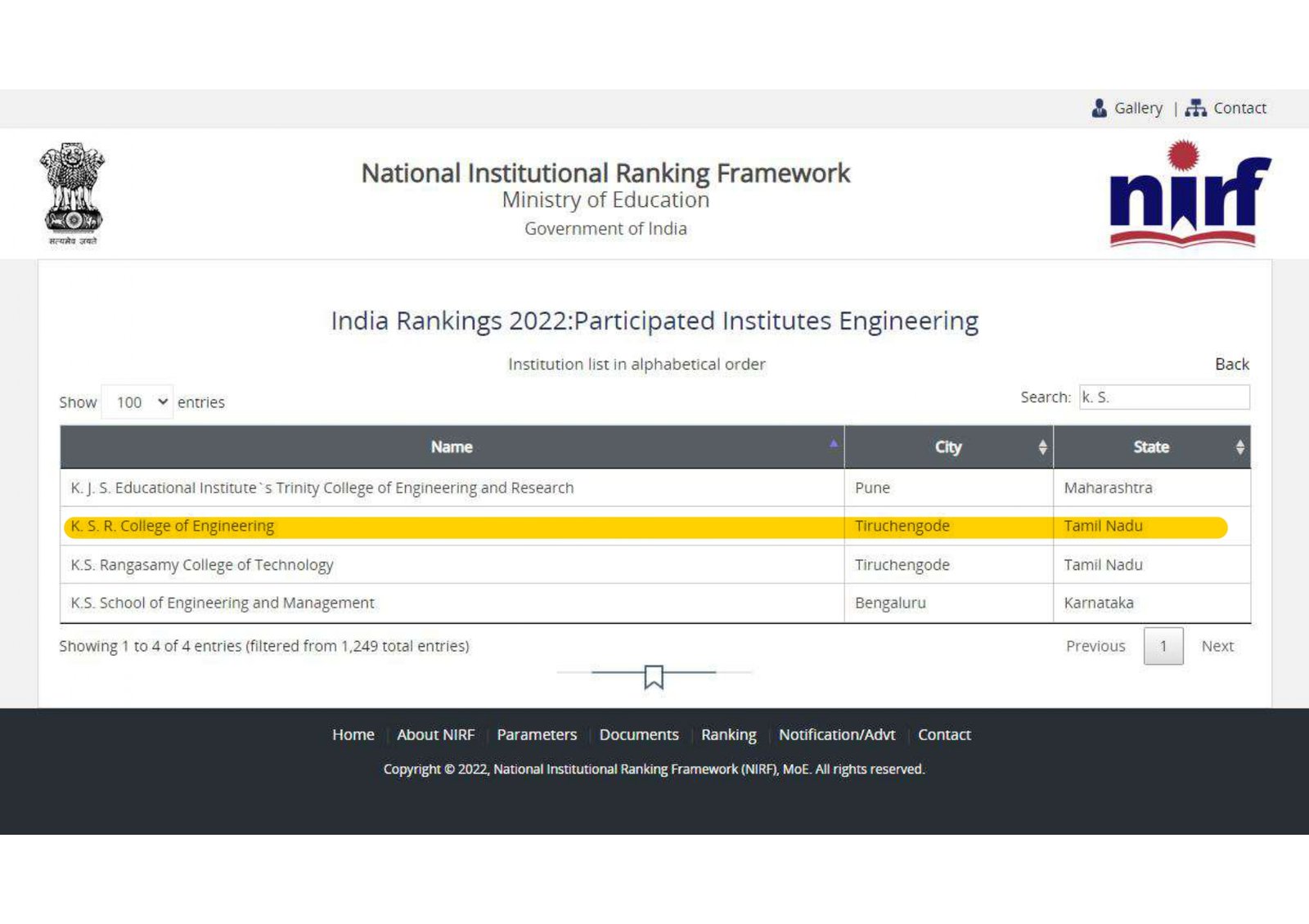1309x924 pixels.
Task: Open Home in footer menu
Action: pos(353,734)
